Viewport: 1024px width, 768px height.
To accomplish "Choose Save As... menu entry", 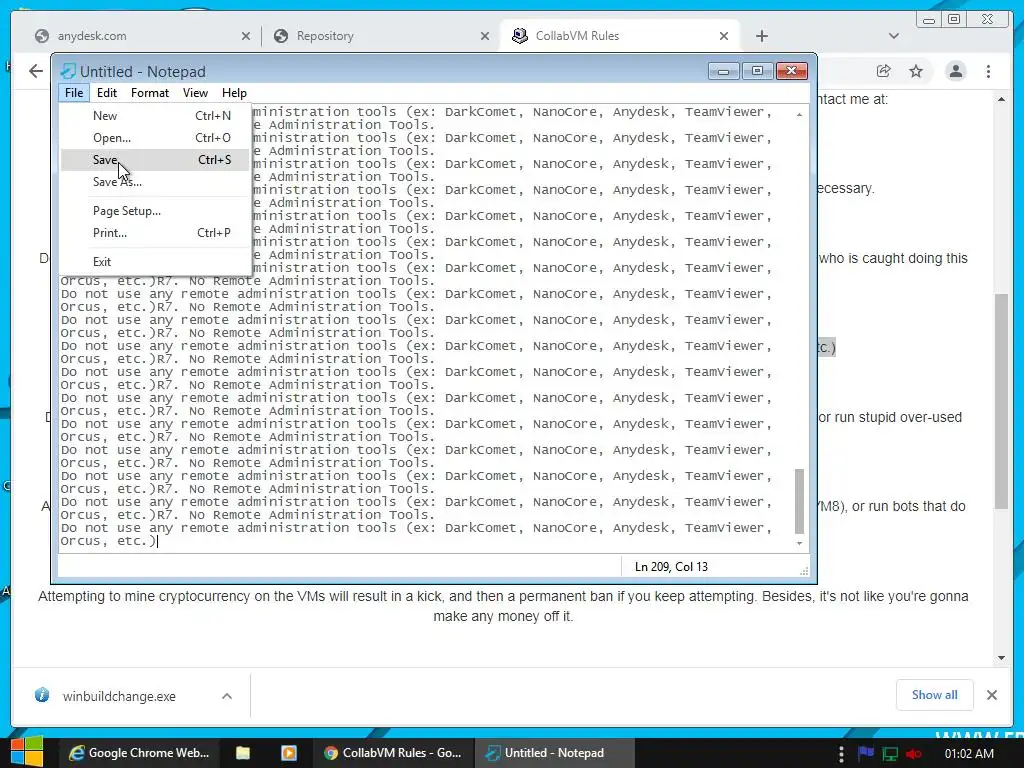I will pos(155,182).
